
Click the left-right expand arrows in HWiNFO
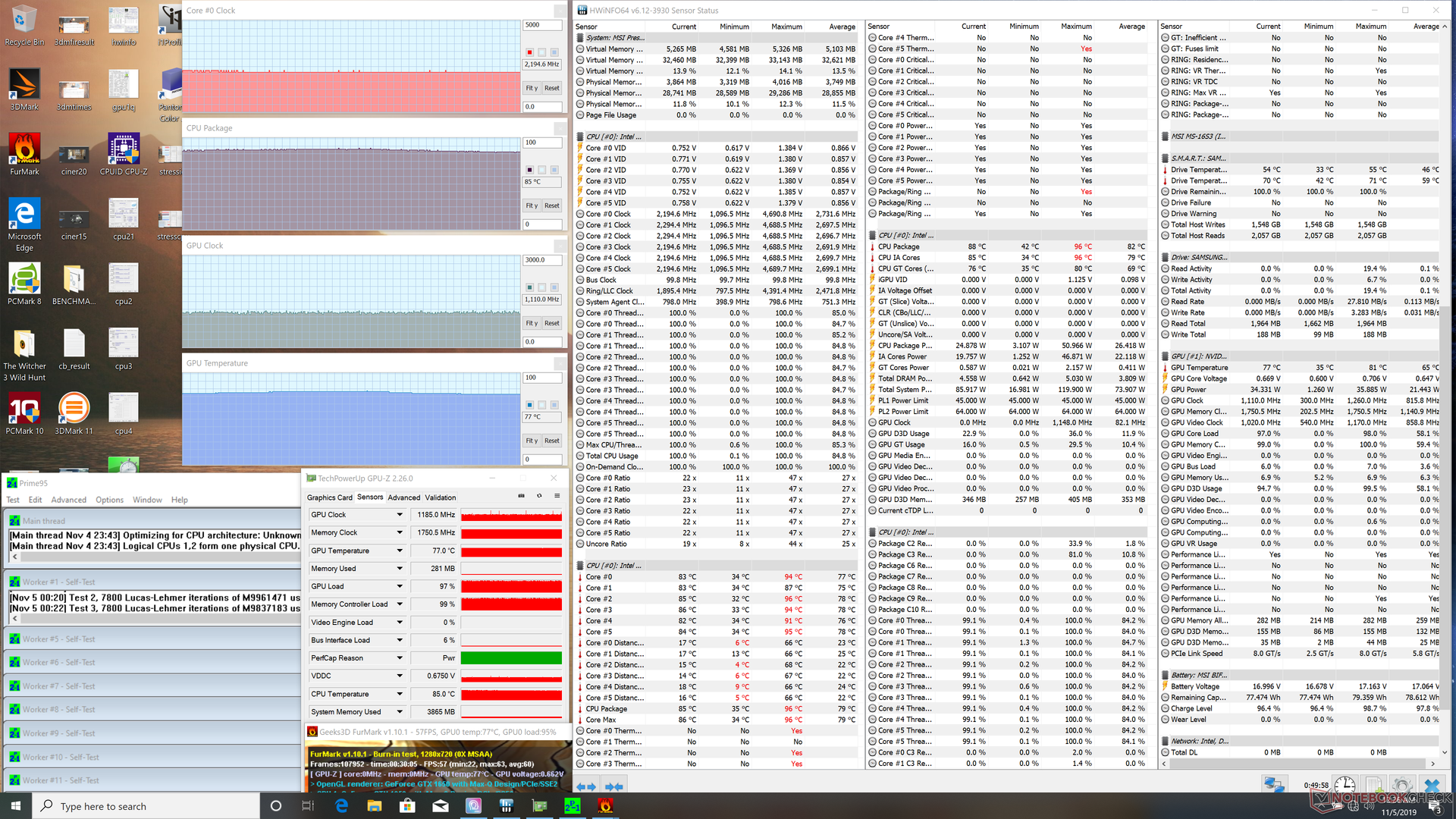point(586,786)
